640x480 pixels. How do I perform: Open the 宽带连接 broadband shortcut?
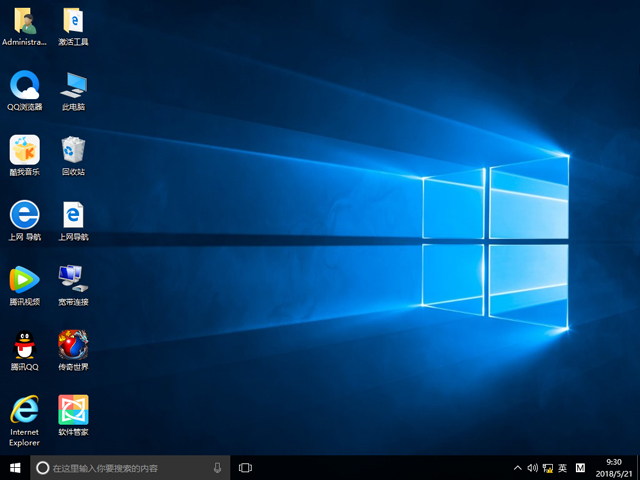click(x=73, y=279)
